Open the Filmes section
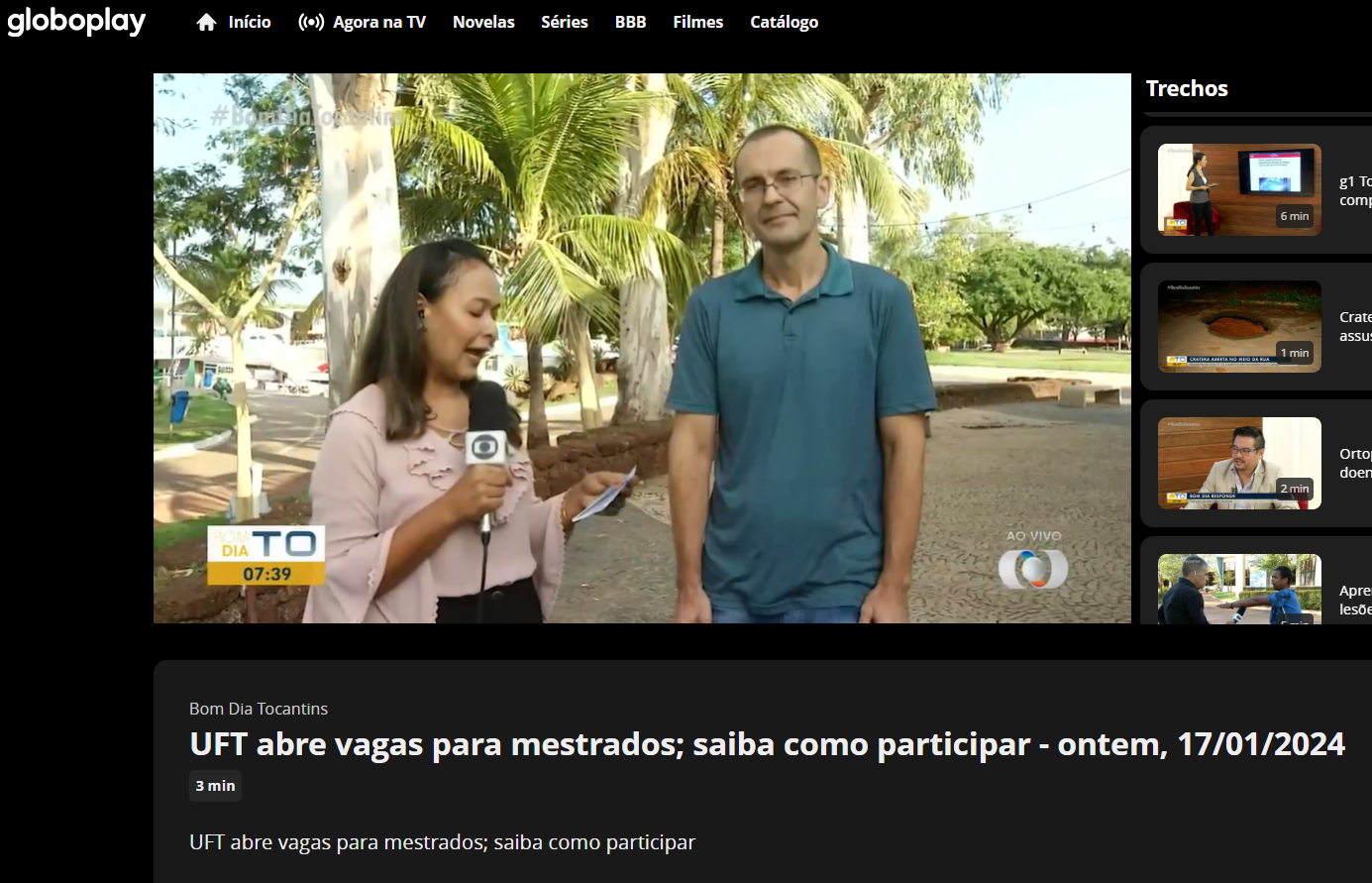Image resolution: width=1372 pixels, height=883 pixels. tap(698, 22)
